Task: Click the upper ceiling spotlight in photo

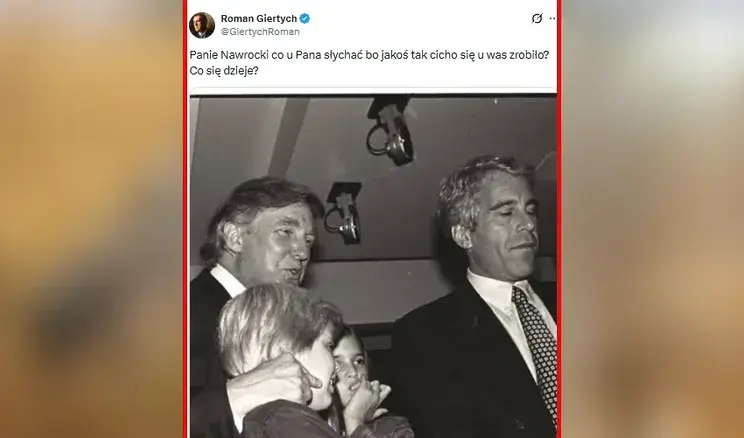Action: point(391,130)
